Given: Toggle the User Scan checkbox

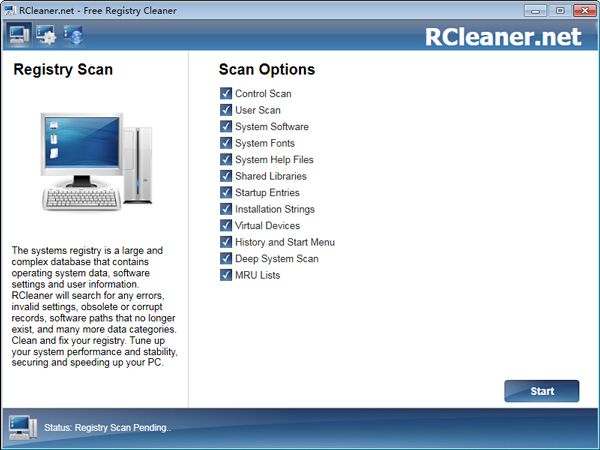Looking at the screenshot, I should point(226,110).
